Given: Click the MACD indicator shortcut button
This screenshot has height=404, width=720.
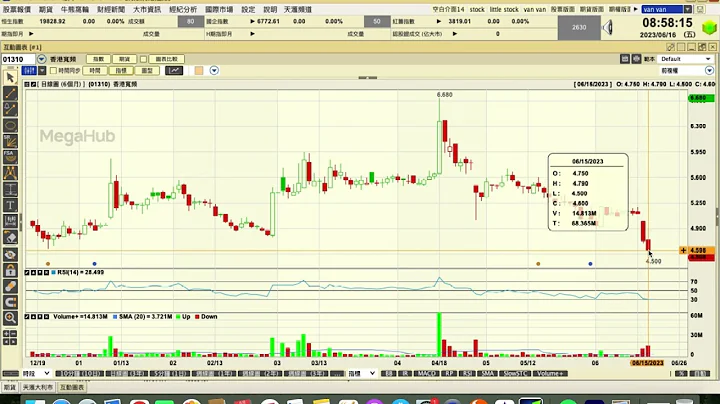Looking at the screenshot, I should click(427, 374).
